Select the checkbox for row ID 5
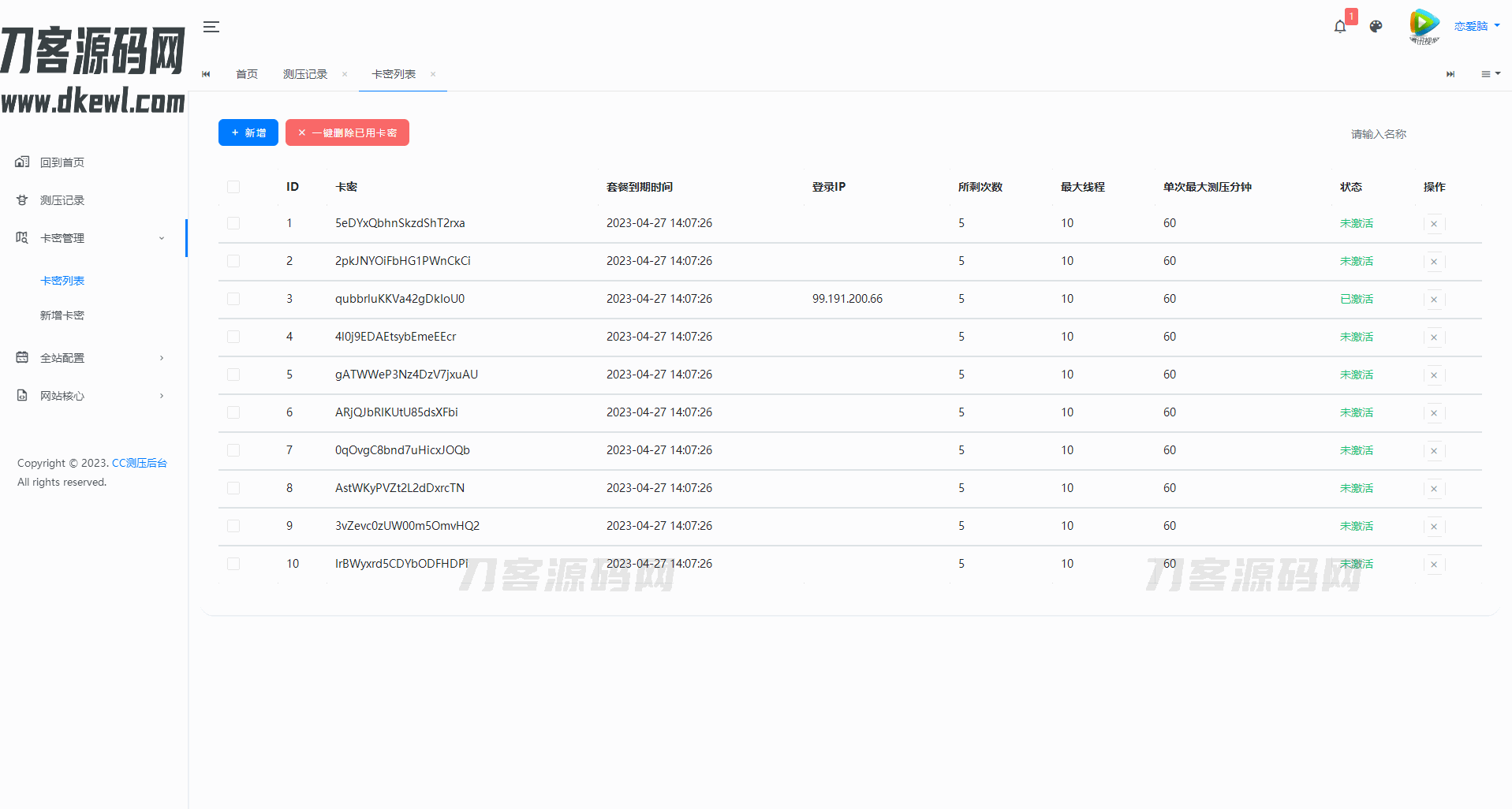 (233, 375)
